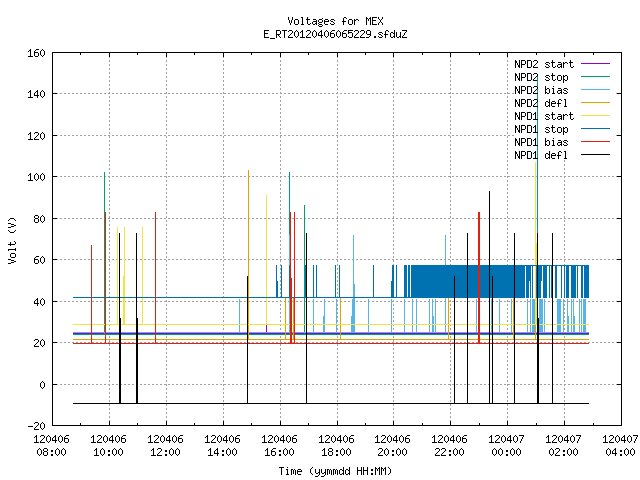The width and height of the screenshot is (640, 480).
Task: Click the y-axis value 40
Action: point(39,302)
